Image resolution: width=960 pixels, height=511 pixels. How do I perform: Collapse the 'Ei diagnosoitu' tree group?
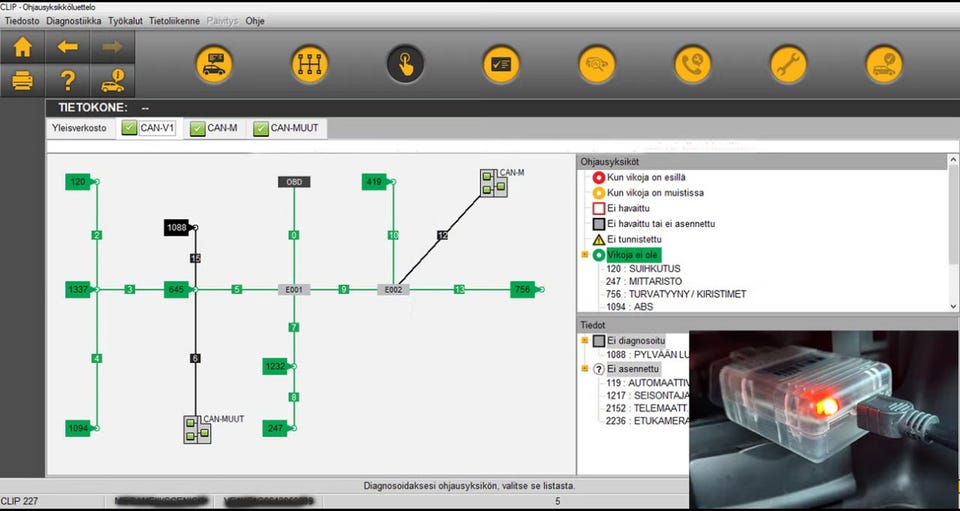(x=585, y=340)
